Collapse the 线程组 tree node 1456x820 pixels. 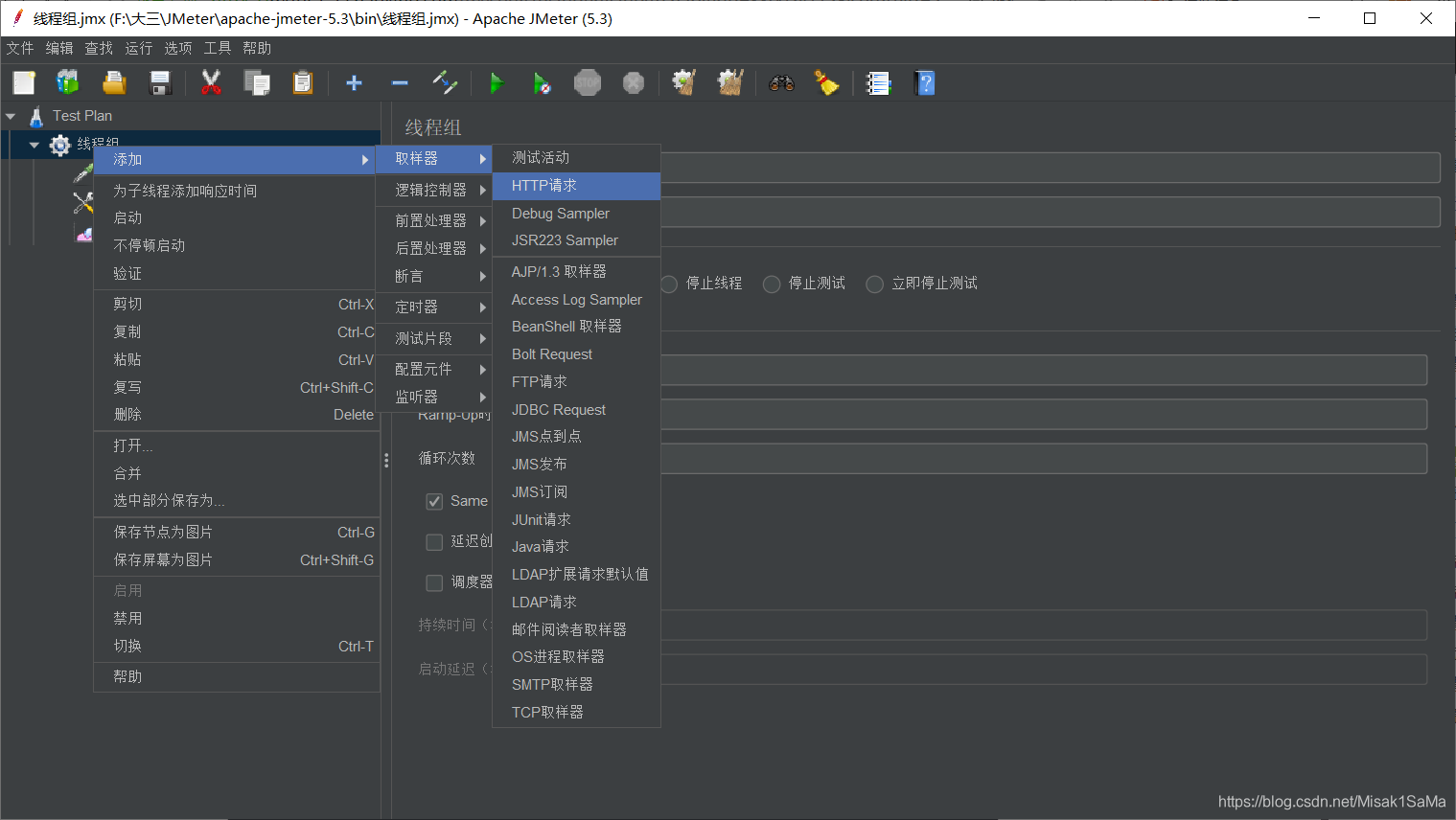tap(35, 143)
